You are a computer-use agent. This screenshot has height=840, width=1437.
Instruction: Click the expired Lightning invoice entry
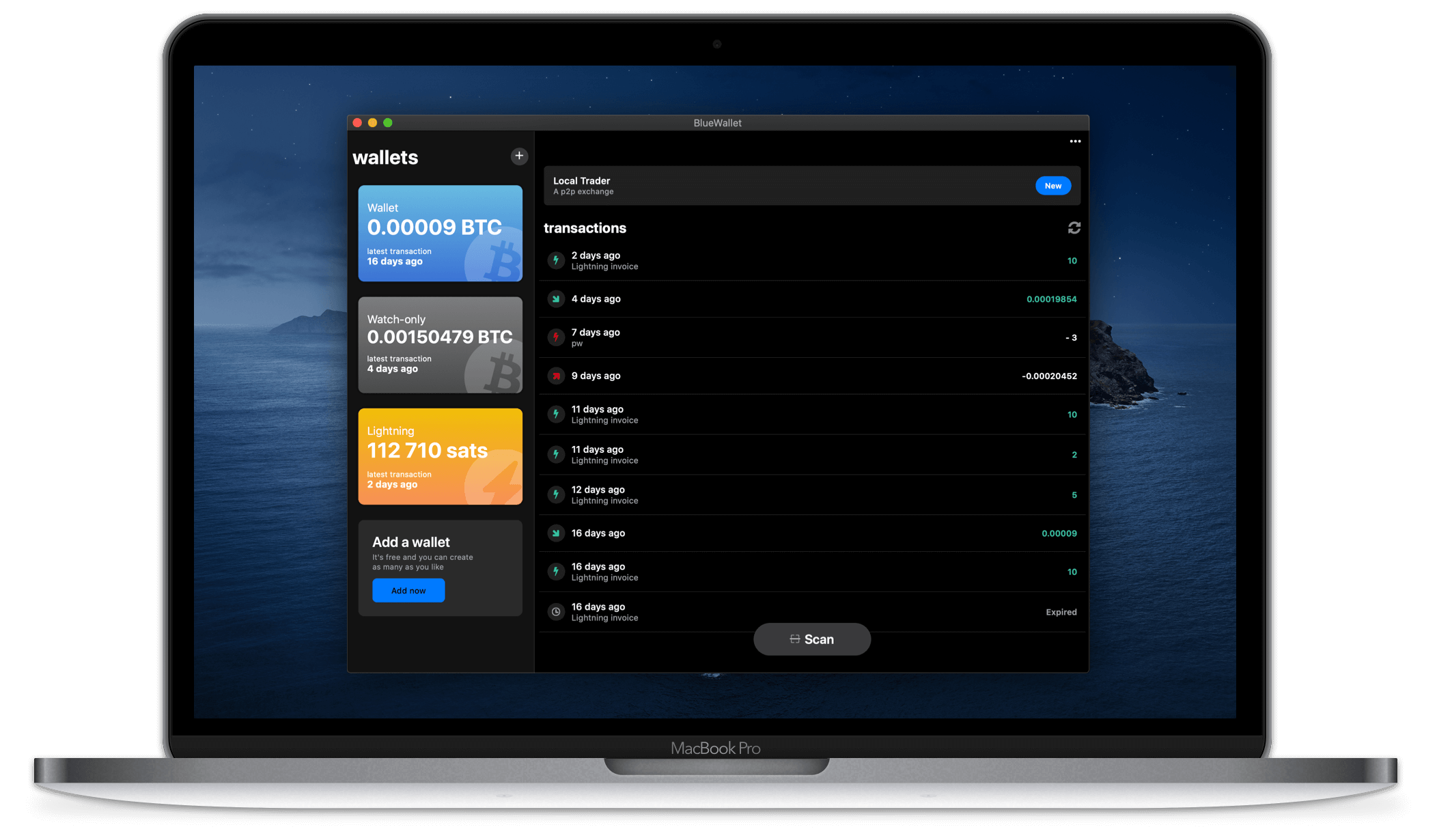[x=812, y=611]
